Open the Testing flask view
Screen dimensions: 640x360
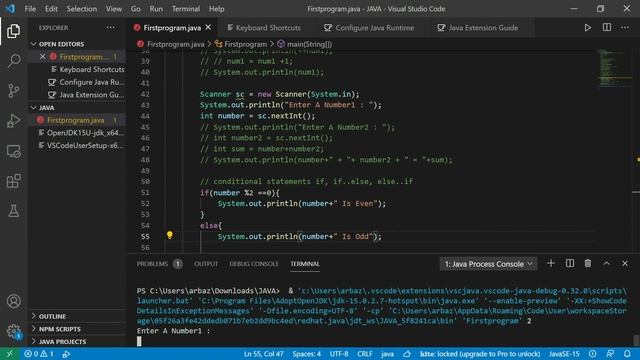[13, 211]
